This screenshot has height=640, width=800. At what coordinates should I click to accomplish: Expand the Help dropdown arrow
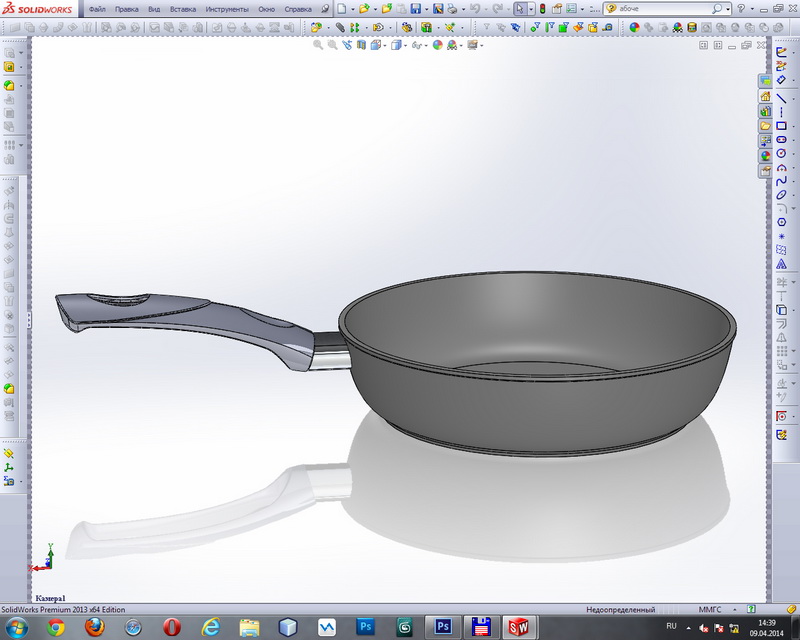pos(752,9)
